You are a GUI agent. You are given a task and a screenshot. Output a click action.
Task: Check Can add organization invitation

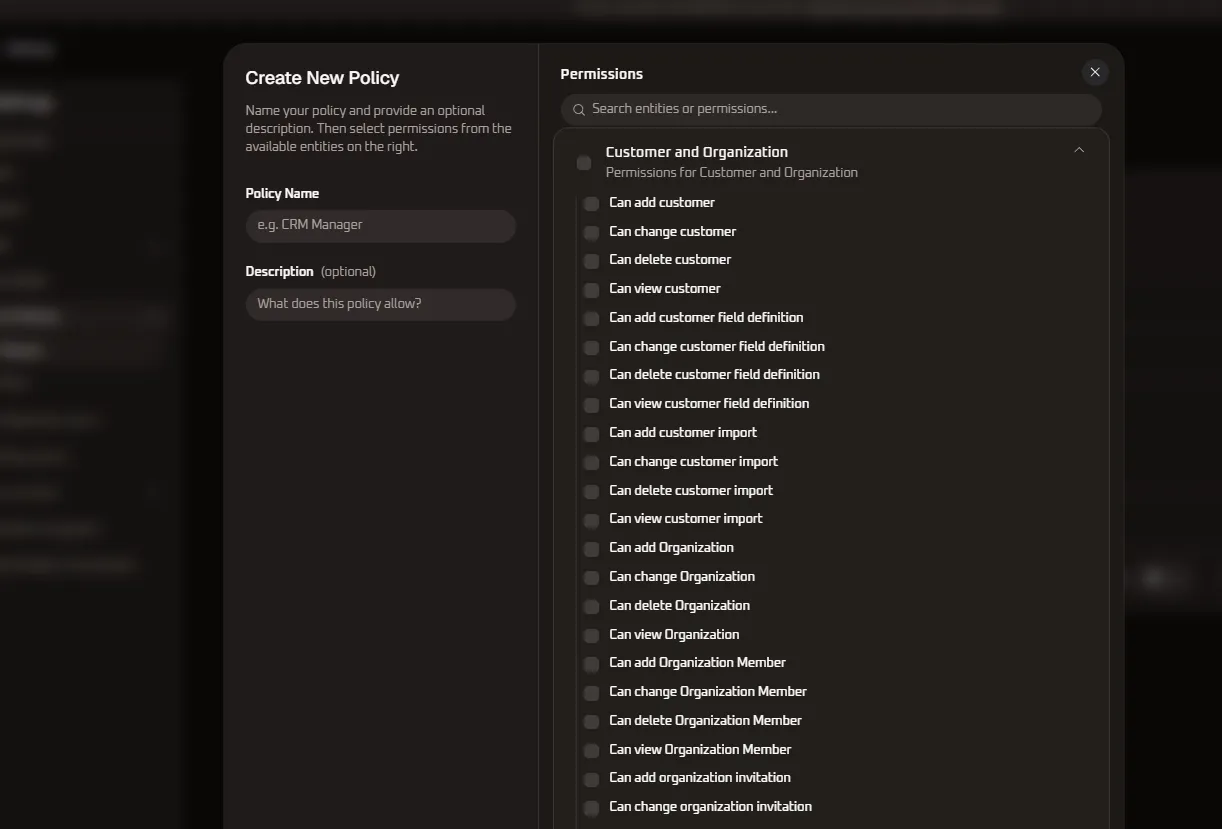591,778
